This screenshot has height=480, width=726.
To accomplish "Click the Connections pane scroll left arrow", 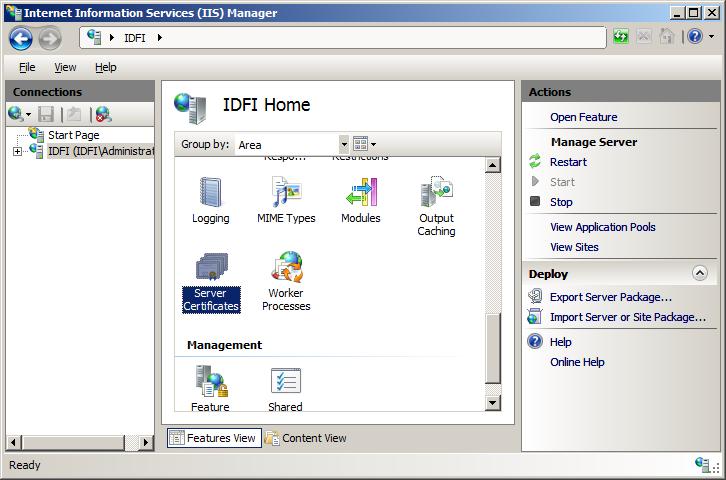I will click(x=13, y=443).
